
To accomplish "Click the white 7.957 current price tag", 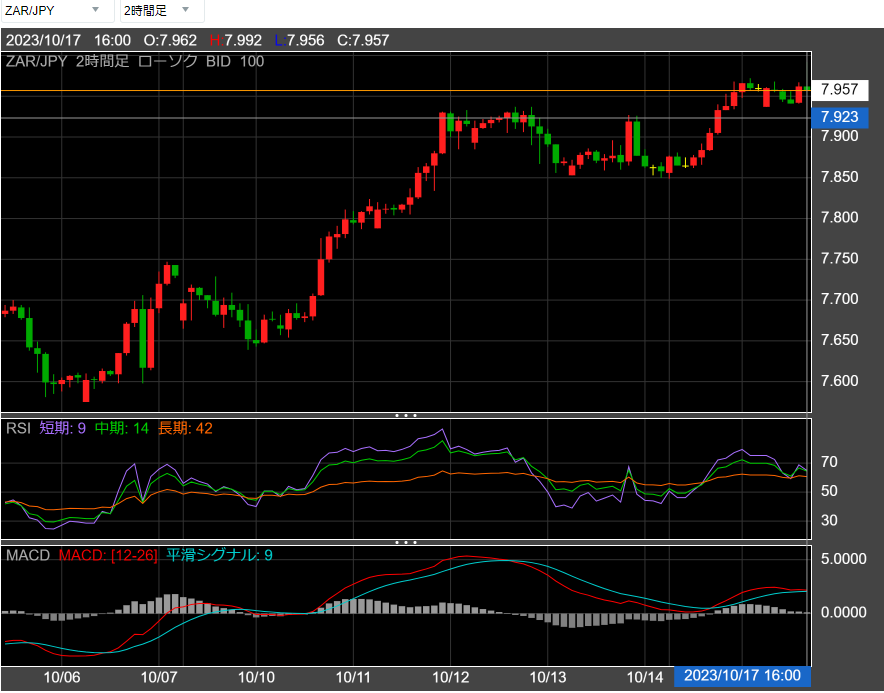I will tap(838, 90).
